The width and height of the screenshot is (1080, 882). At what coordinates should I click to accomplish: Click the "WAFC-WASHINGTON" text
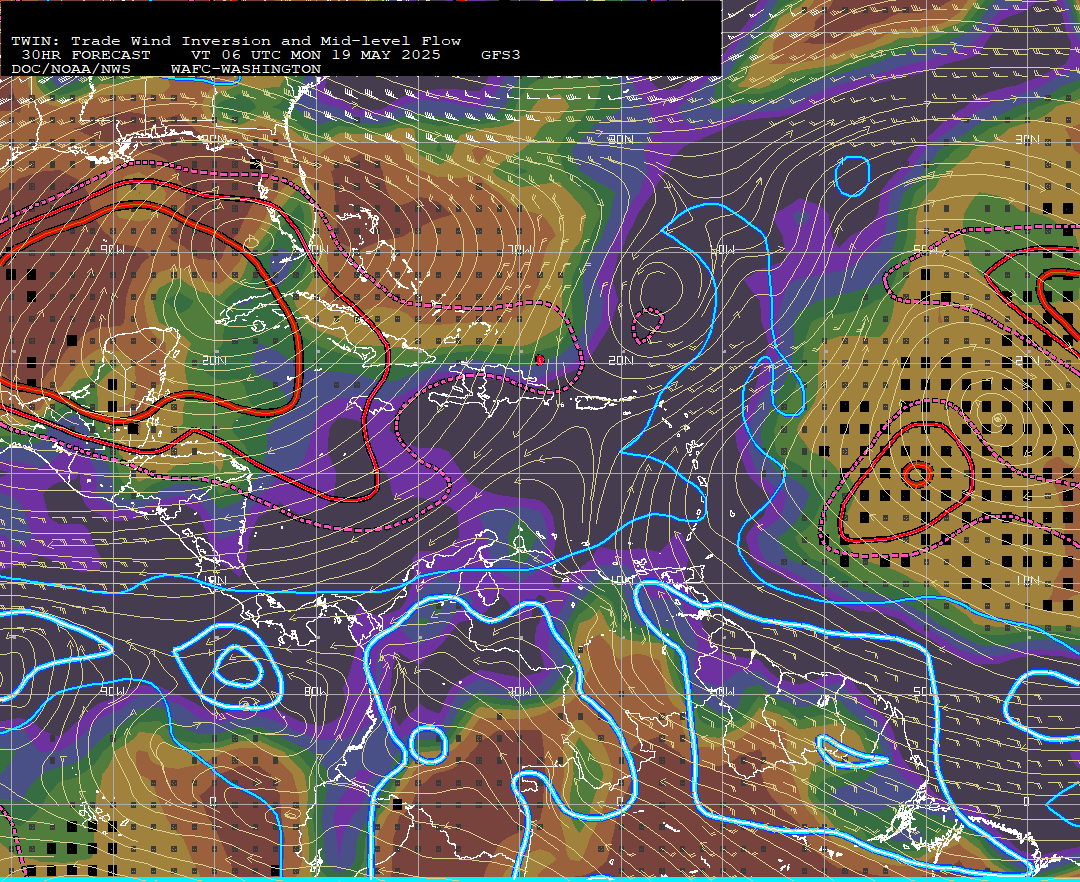[x=246, y=69]
